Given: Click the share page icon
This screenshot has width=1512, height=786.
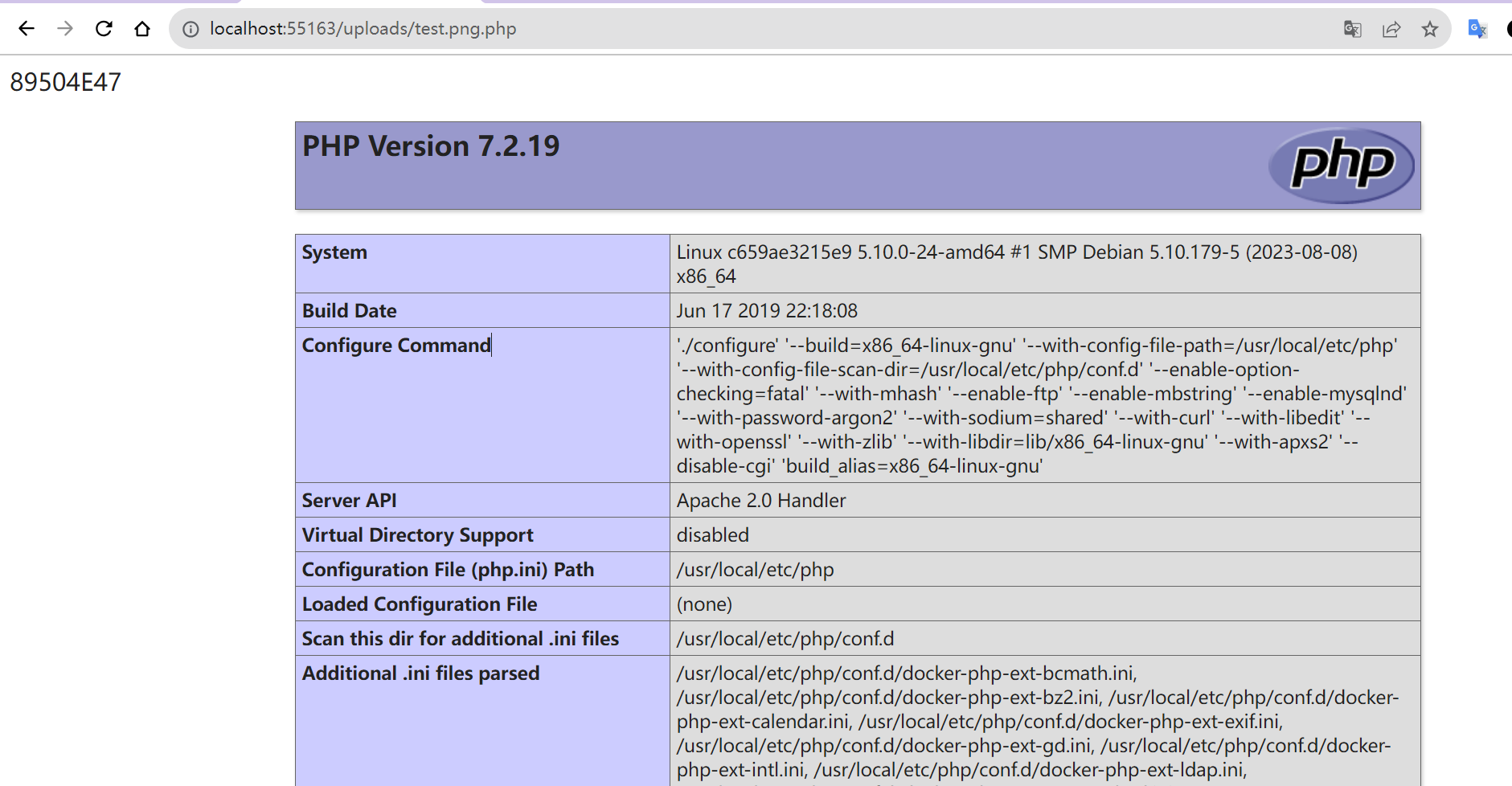Looking at the screenshot, I should tap(1391, 29).
